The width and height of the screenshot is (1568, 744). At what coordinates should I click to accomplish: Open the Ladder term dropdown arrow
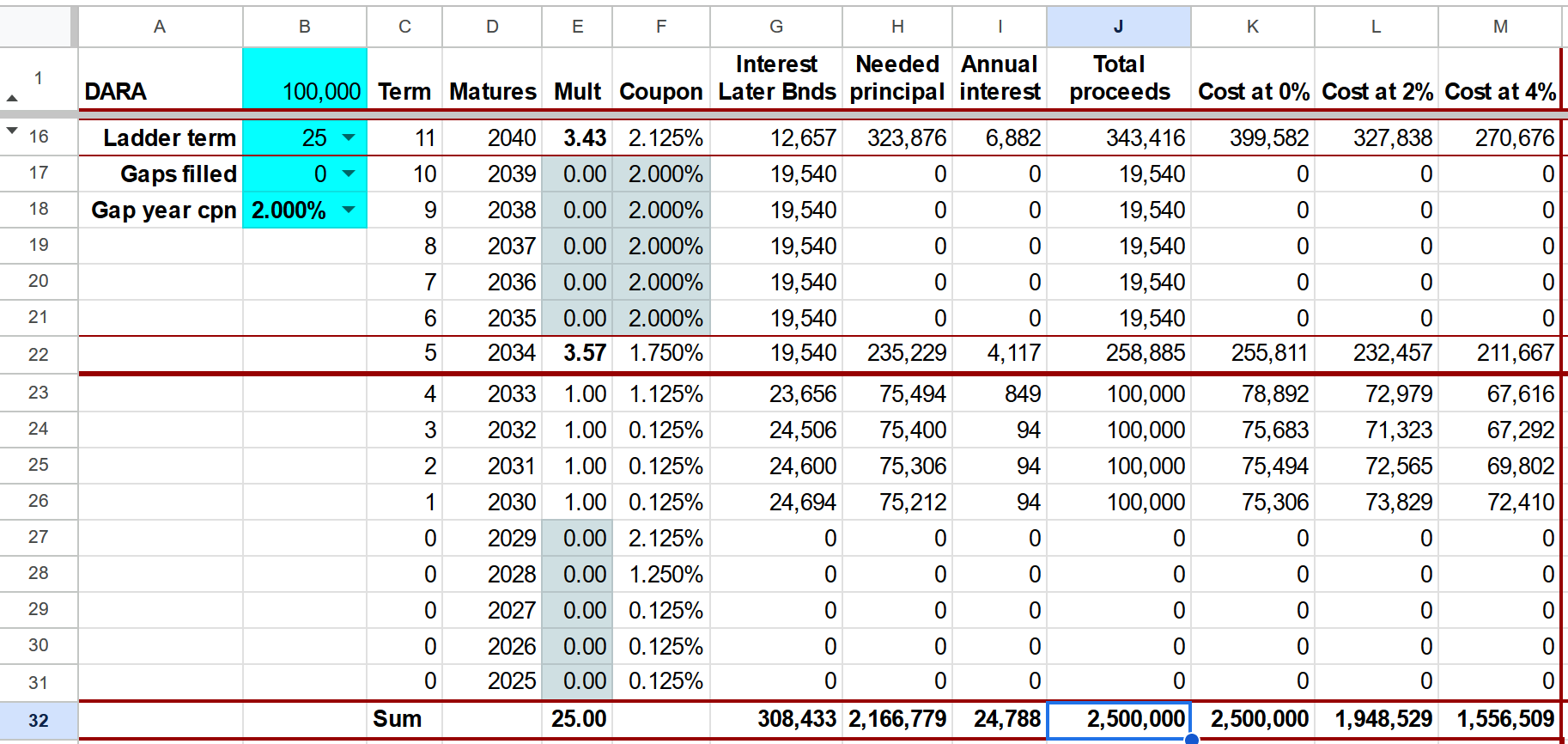tap(349, 137)
